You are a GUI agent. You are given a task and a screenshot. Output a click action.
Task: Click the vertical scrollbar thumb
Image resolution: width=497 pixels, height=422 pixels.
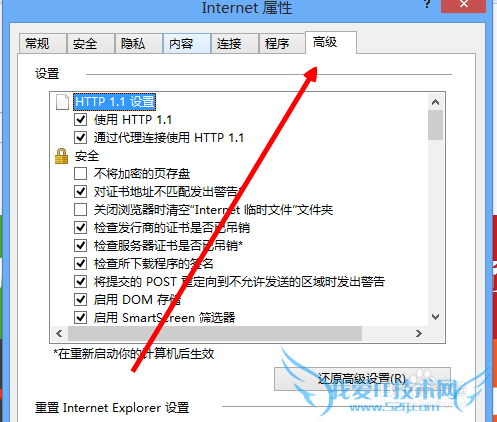pyautogui.click(x=435, y=125)
